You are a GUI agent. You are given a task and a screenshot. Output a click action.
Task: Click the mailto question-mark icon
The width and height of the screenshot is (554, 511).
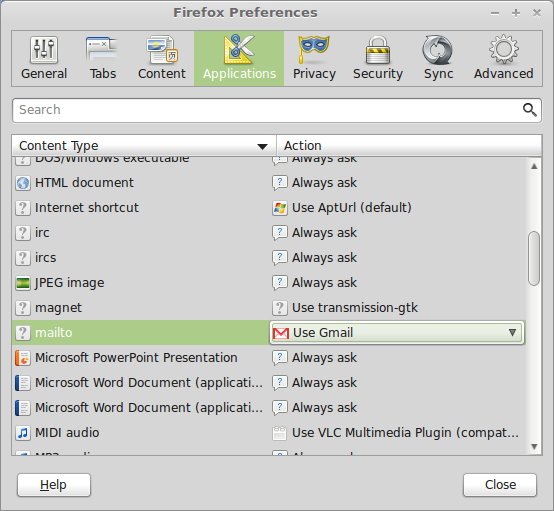point(23,333)
